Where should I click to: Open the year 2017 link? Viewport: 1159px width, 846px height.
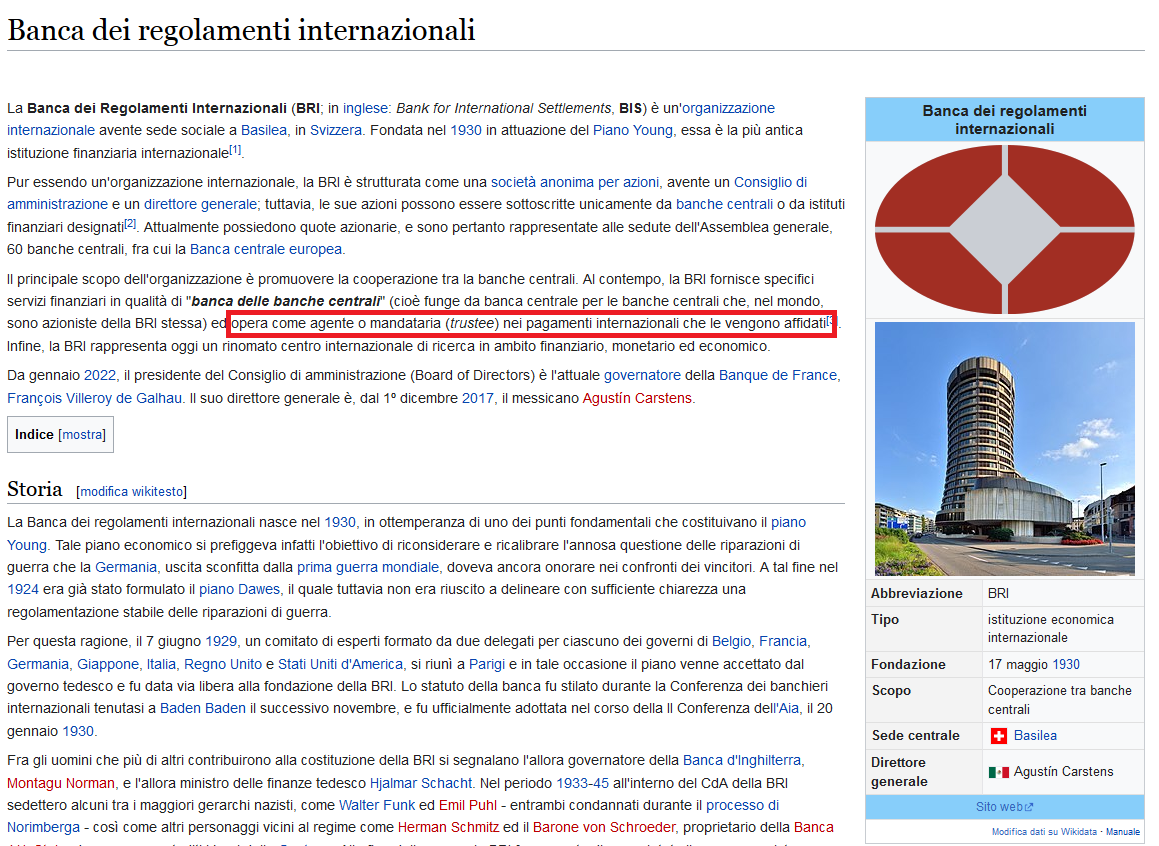(478, 398)
